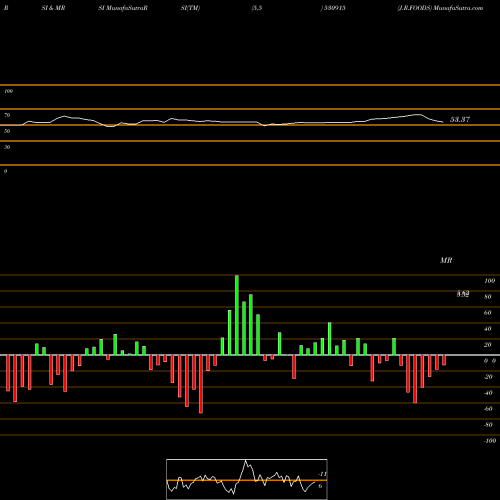Click the RSI value 53.37 label
Screen dimensions: 500x500
tap(460, 119)
